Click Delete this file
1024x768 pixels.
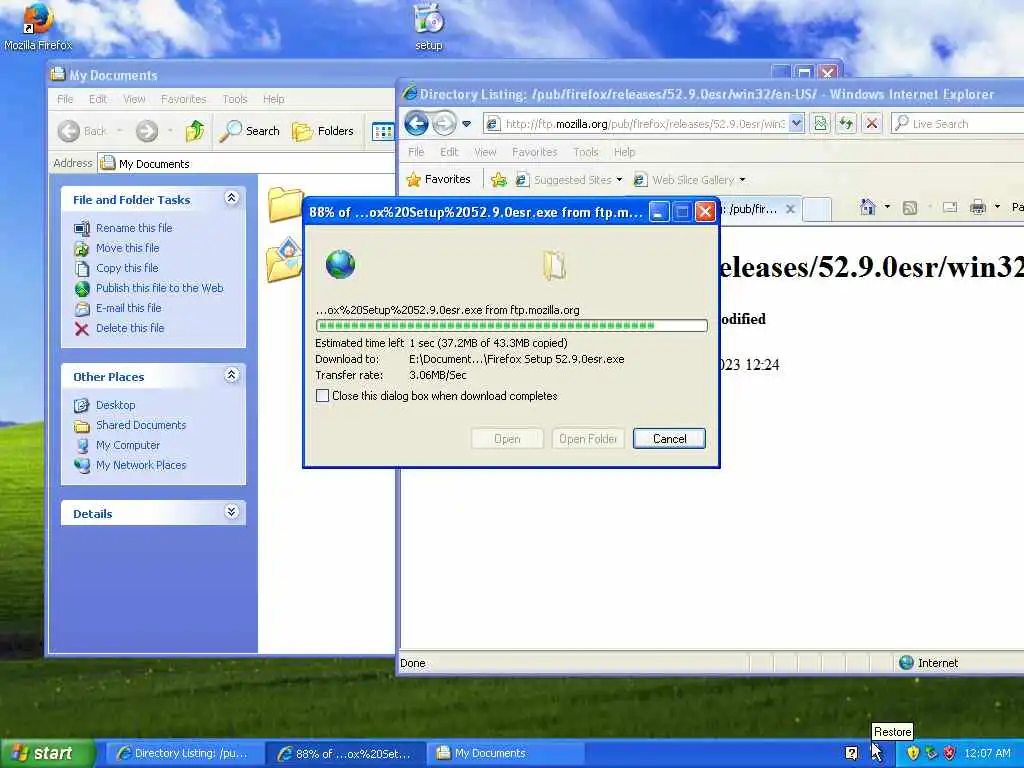[x=130, y=328]
